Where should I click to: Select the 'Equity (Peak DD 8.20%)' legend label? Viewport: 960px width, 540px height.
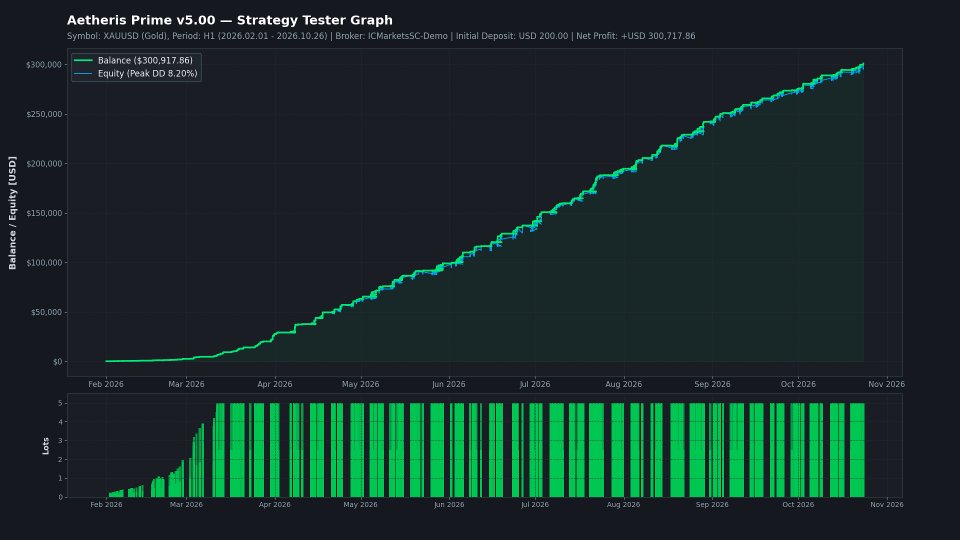coord(148,73)
